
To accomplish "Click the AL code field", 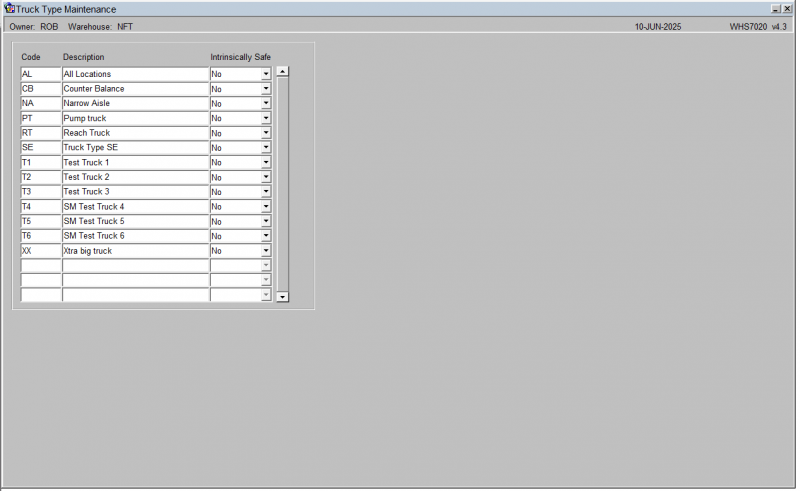I will click(x=41, y=74).
